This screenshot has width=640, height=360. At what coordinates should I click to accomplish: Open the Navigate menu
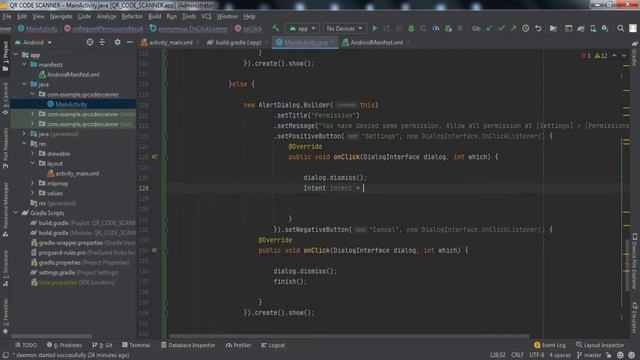pos(61,16)
